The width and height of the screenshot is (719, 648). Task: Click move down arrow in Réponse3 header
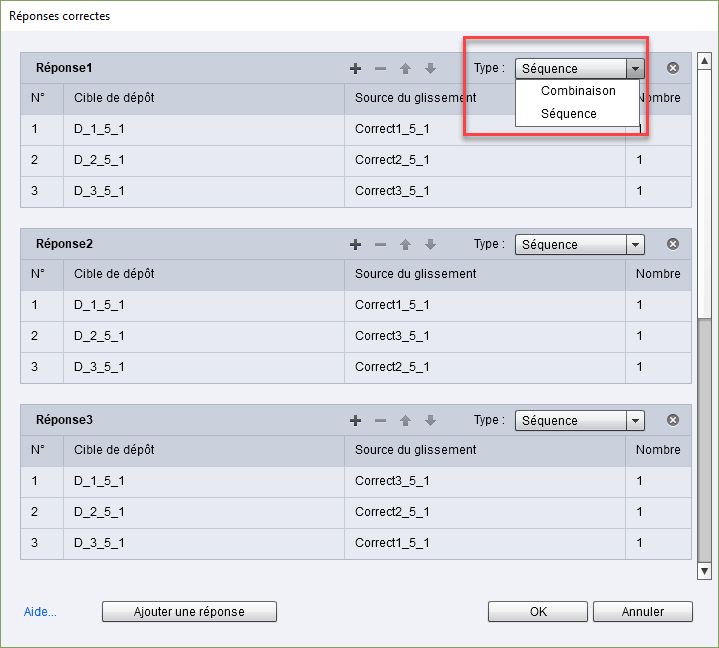pos(430,421)
